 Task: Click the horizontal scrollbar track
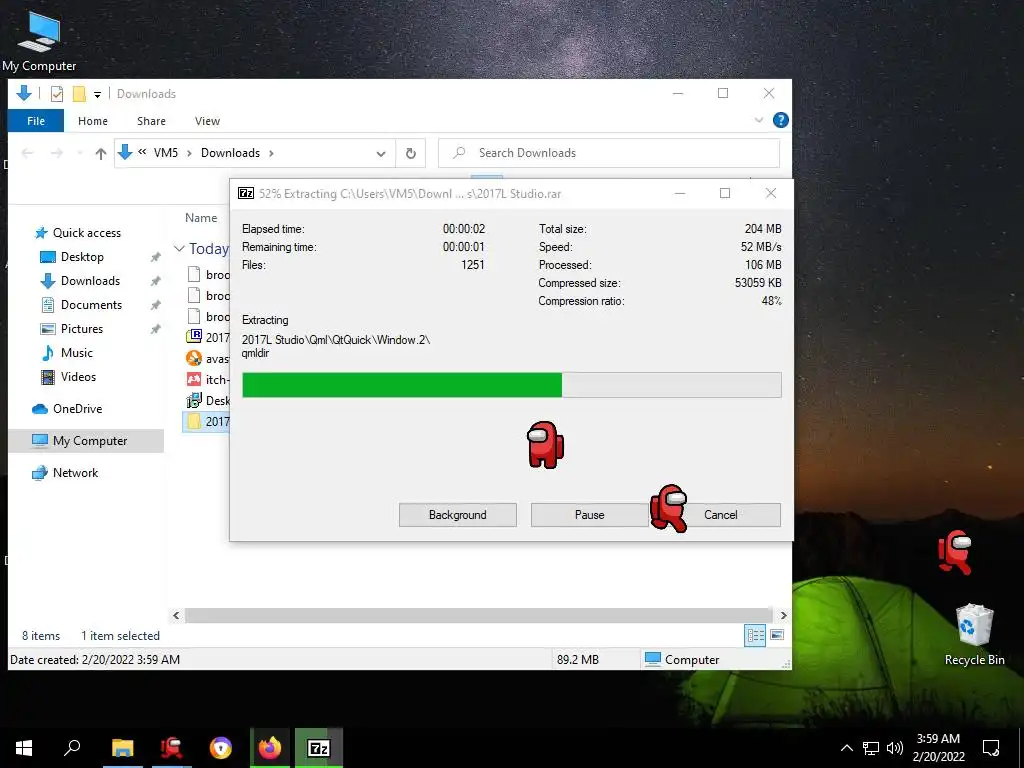tap(479, 615)
